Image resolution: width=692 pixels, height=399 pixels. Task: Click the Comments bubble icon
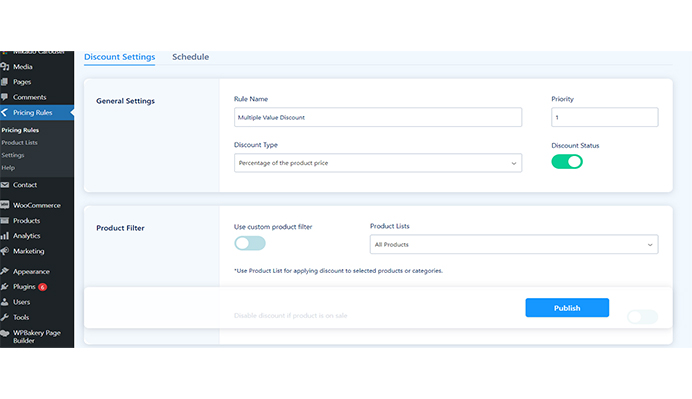click(x=4, y=97)
